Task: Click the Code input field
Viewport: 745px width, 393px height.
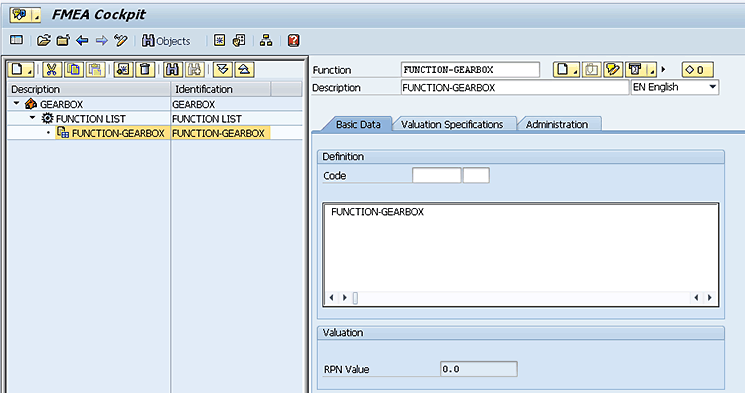Action: point(437,175)
